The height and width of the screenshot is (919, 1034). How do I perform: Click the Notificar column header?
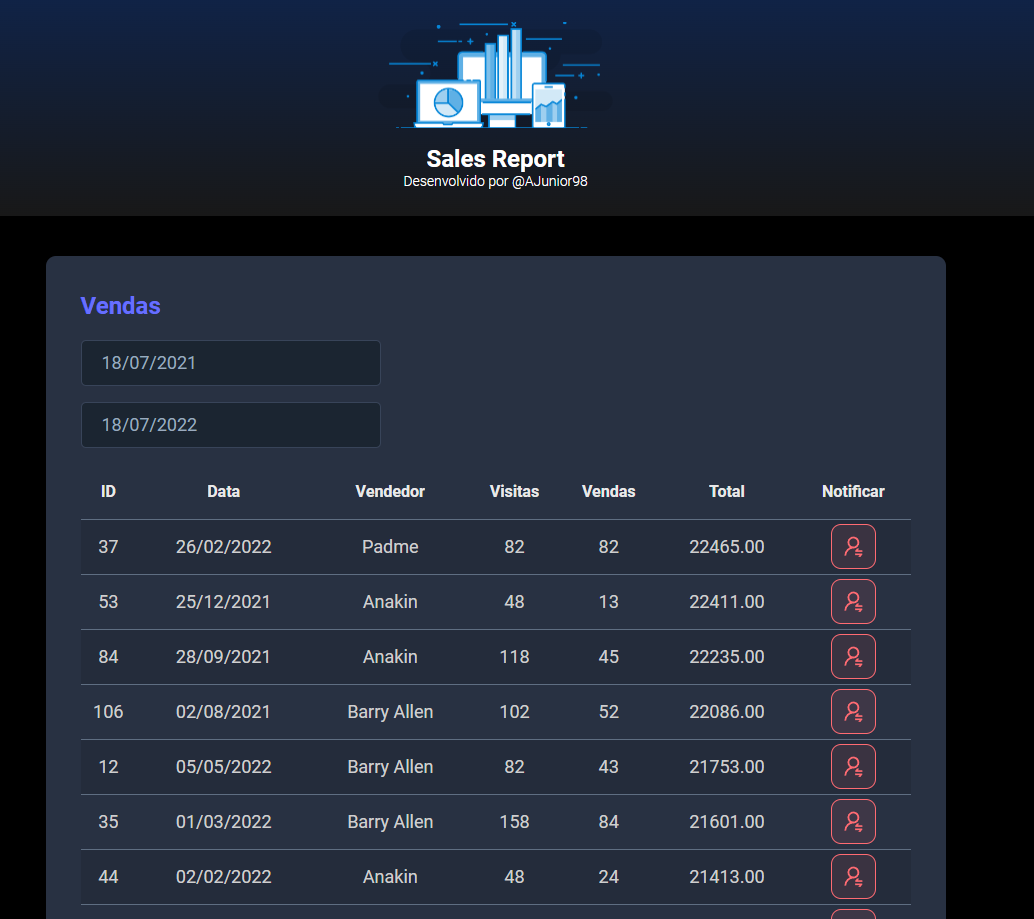853,491
